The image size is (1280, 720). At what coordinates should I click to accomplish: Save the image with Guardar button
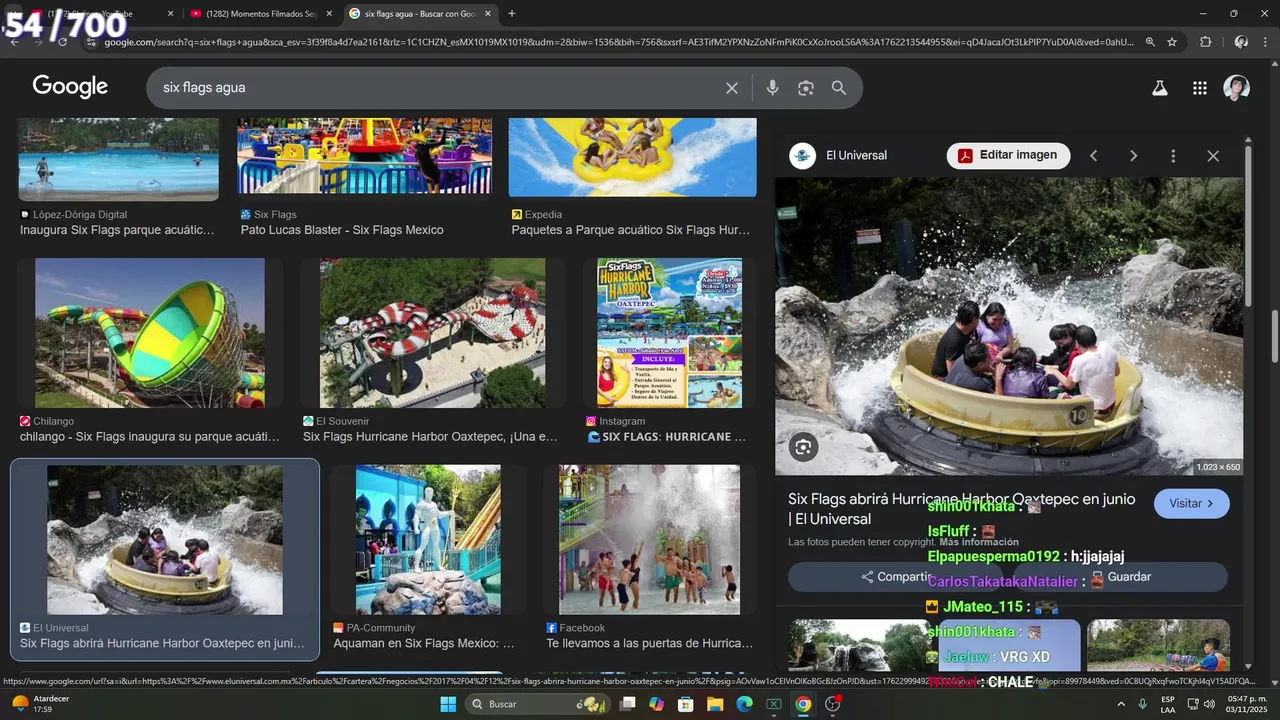click(1122, 577)
